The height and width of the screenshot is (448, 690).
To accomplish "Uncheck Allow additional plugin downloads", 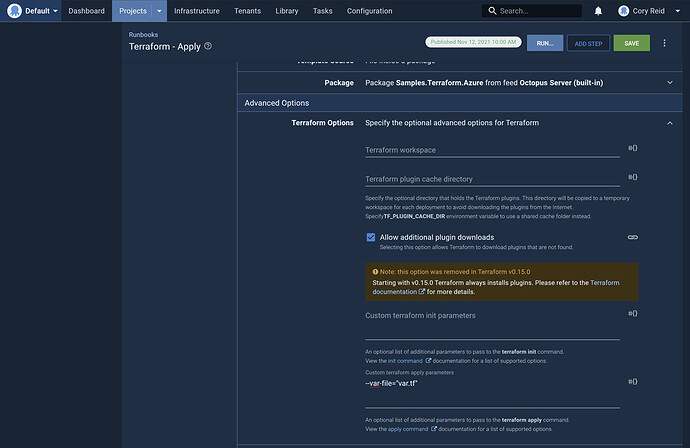I will (371, 237).
